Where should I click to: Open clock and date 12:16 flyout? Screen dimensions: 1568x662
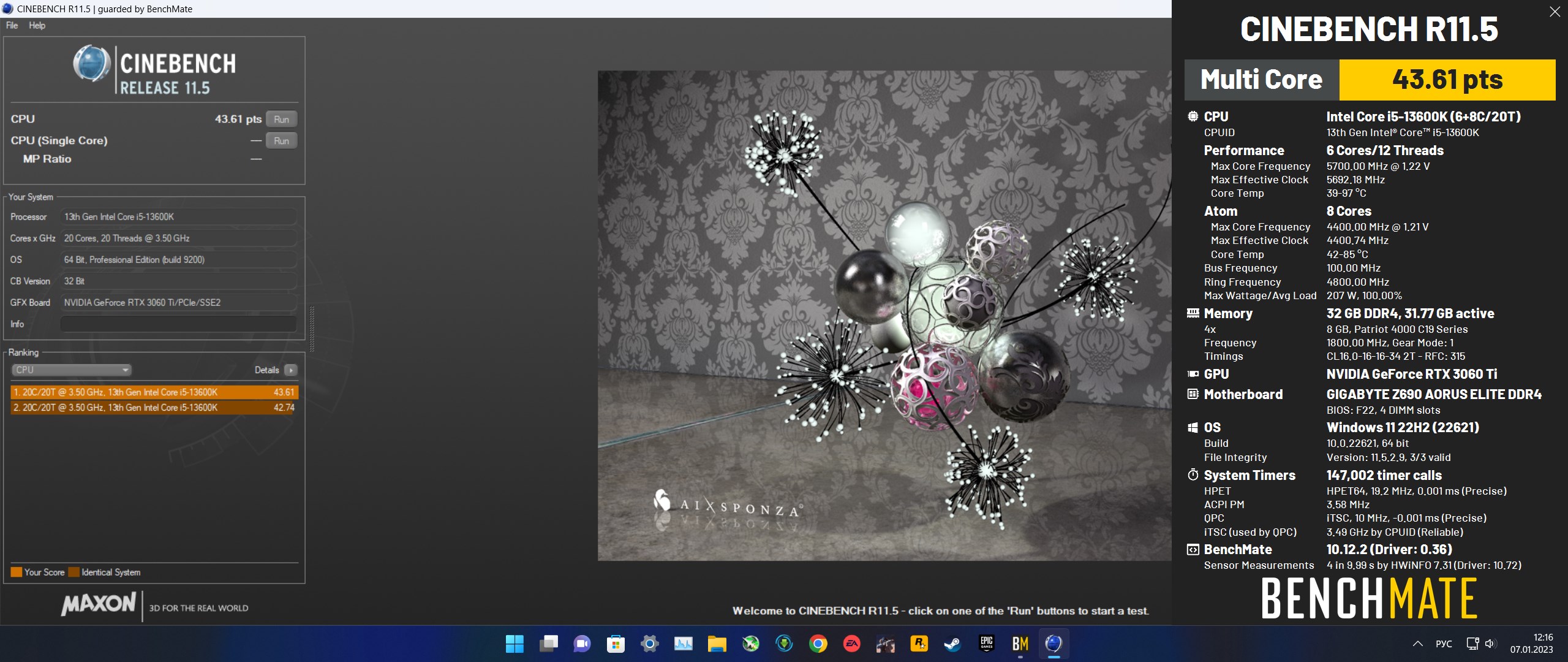pyautogui.click(x=1531, y=644)
